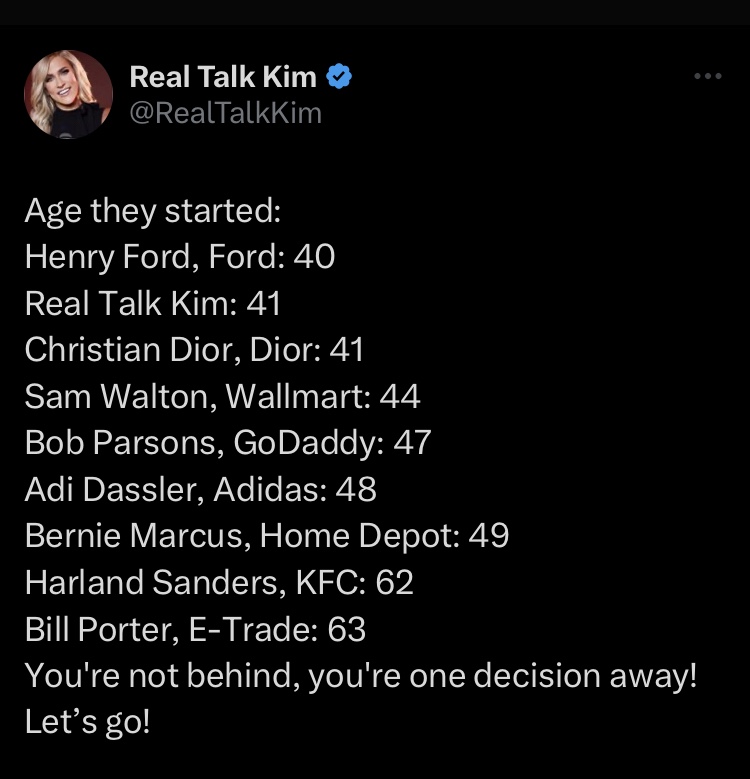
Task: Click the 'Adi Dassler, Adidas: 48' line
Action: tap(200, 489)
